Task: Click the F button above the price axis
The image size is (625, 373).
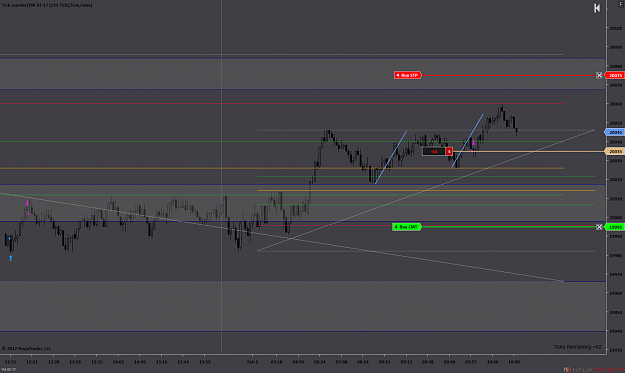Action: [x=621, y=4]
